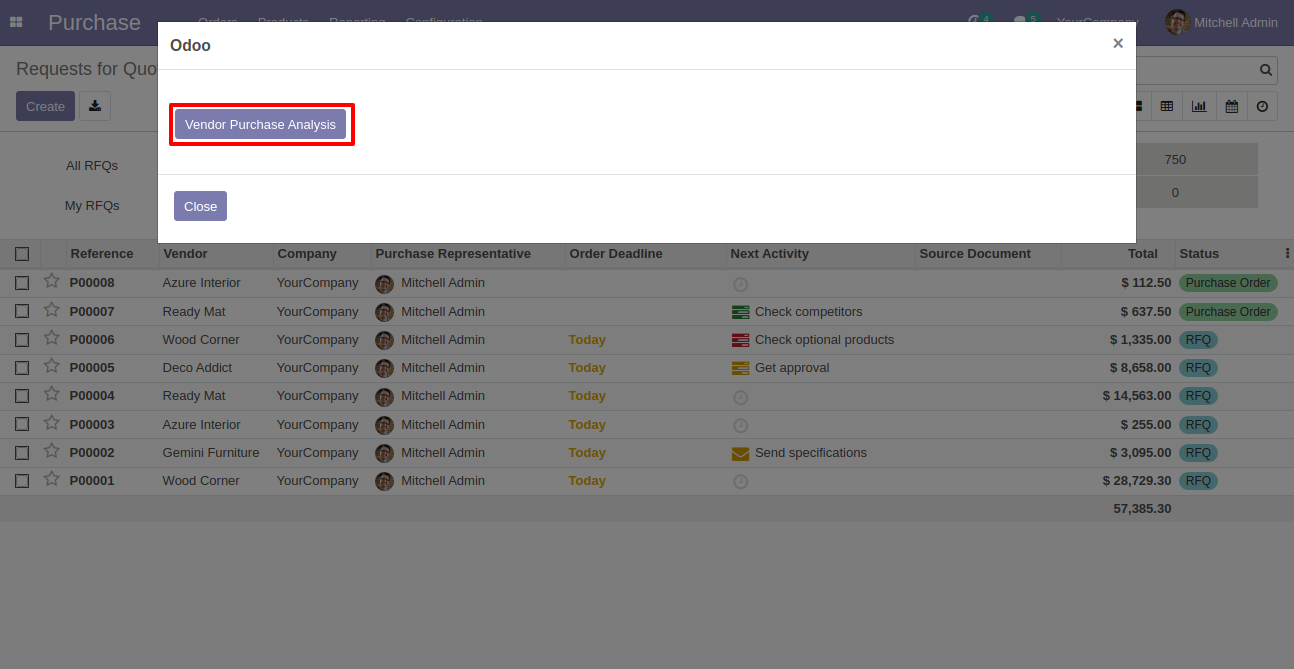Click the activity clock icon for P00008
The width and height of the screenshot is (1294, 669).
click(740, 284)
